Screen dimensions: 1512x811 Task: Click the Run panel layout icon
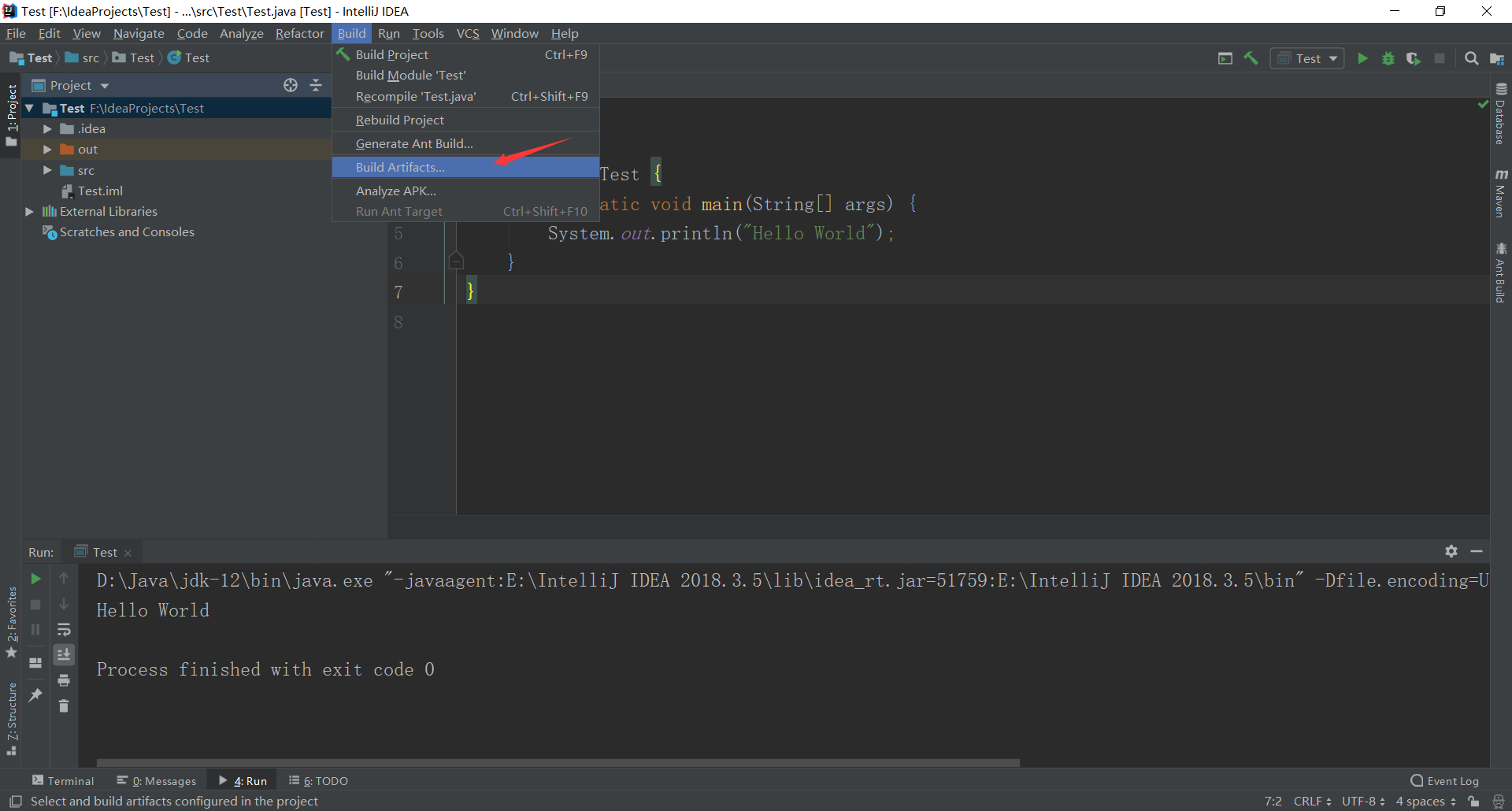click(35, 662)
